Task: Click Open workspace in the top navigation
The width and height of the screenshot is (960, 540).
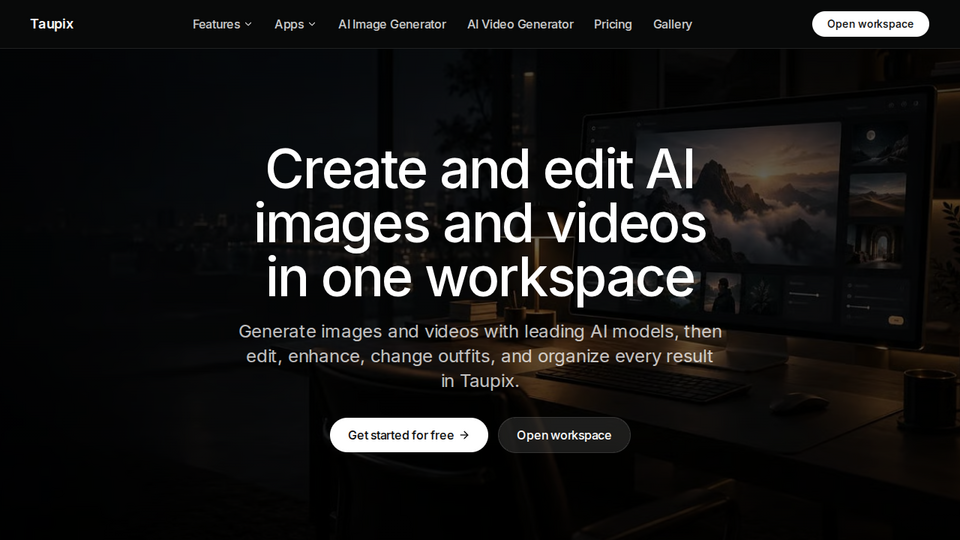Action: click(x=870, y=24)
